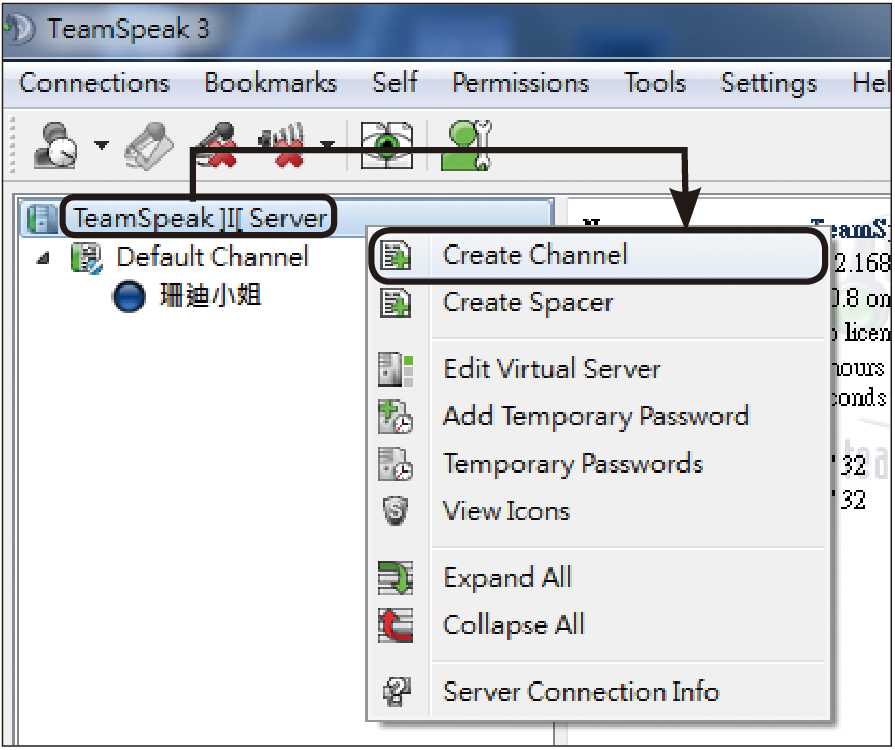Choose Create Channel from context menu
The width and height of the screenshot is (895, 750).
pyautogui.click(x=598, y=255)
